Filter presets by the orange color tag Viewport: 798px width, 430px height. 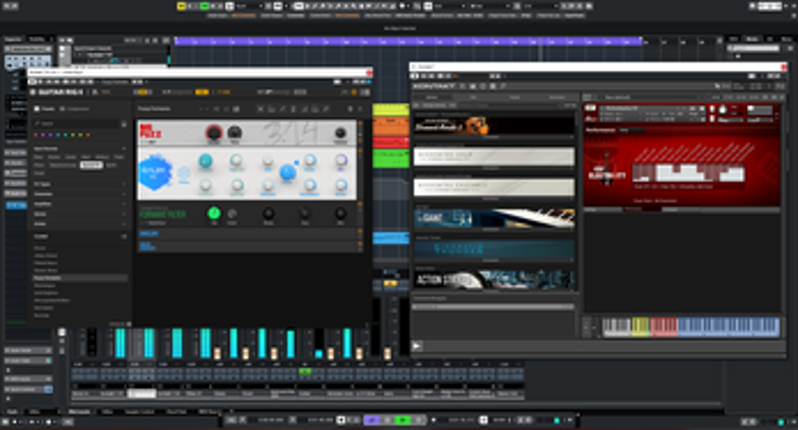point(88,135)
